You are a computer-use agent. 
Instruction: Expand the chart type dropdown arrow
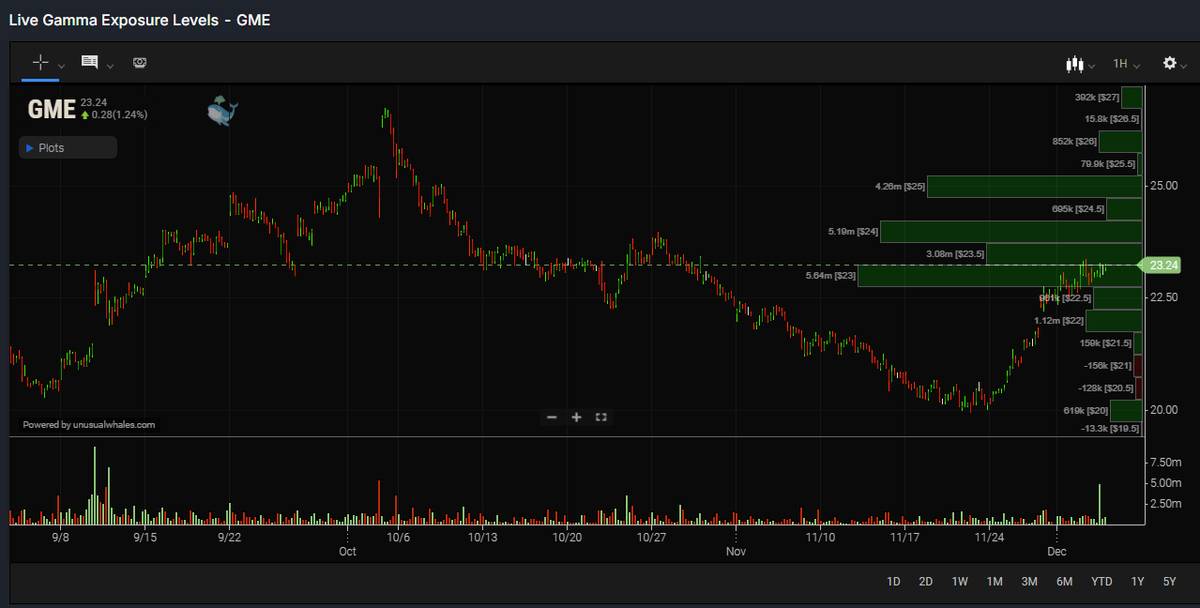click(1092, 66)
